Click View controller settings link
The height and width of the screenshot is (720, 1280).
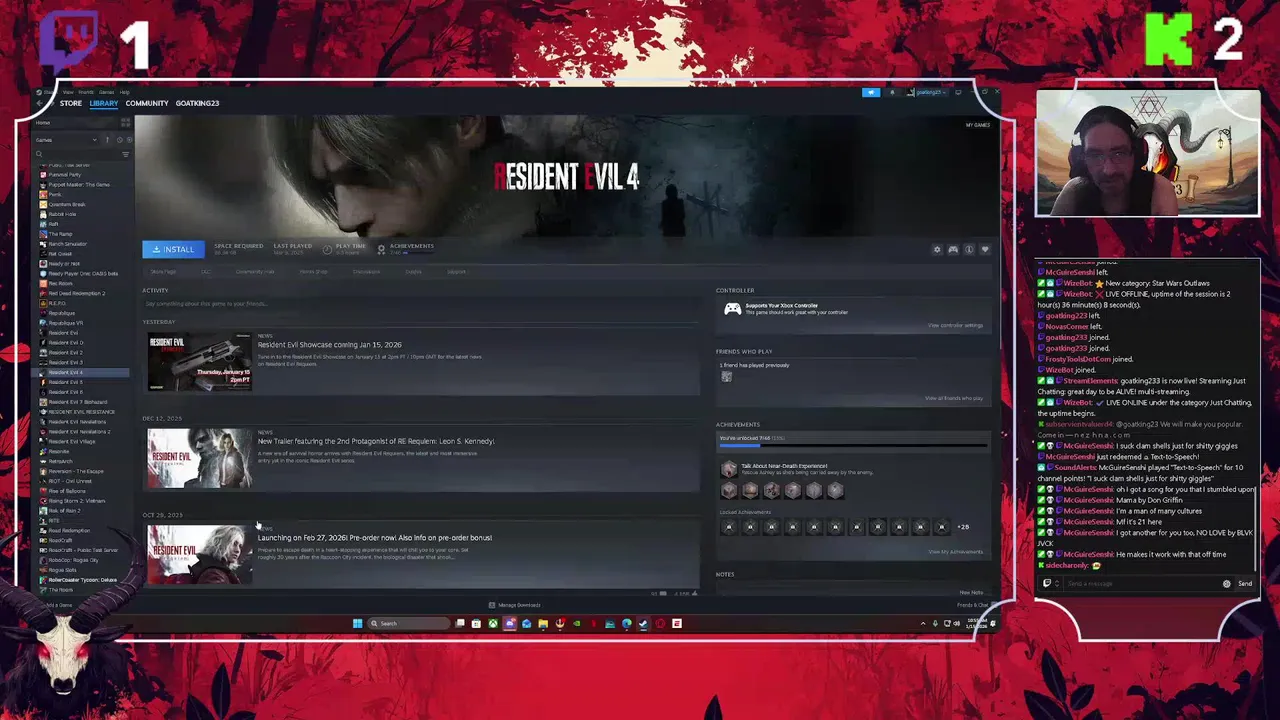(955, 325)
